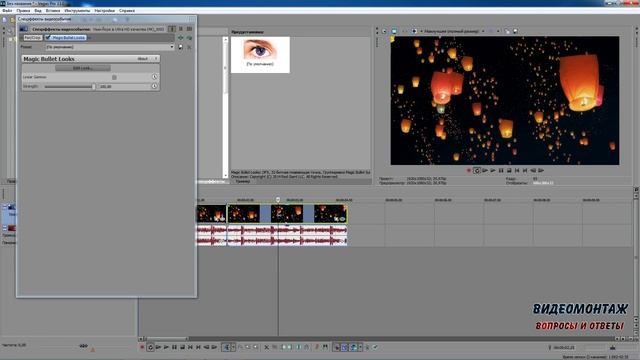Go to start in timeline transport bar
The width and height of the screenshot is (640, 360).
190,347
